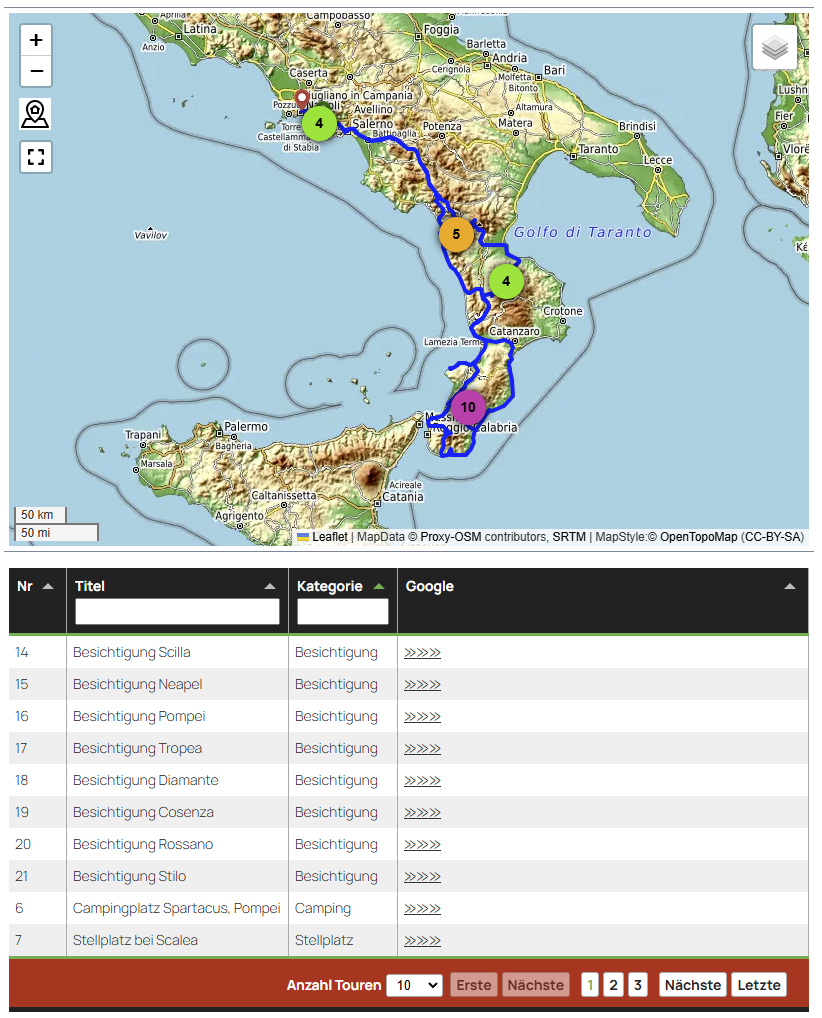
Task: Select the Besichtigung Cosenza title cell
Action: pyautogui.click(x=177, y=812)
